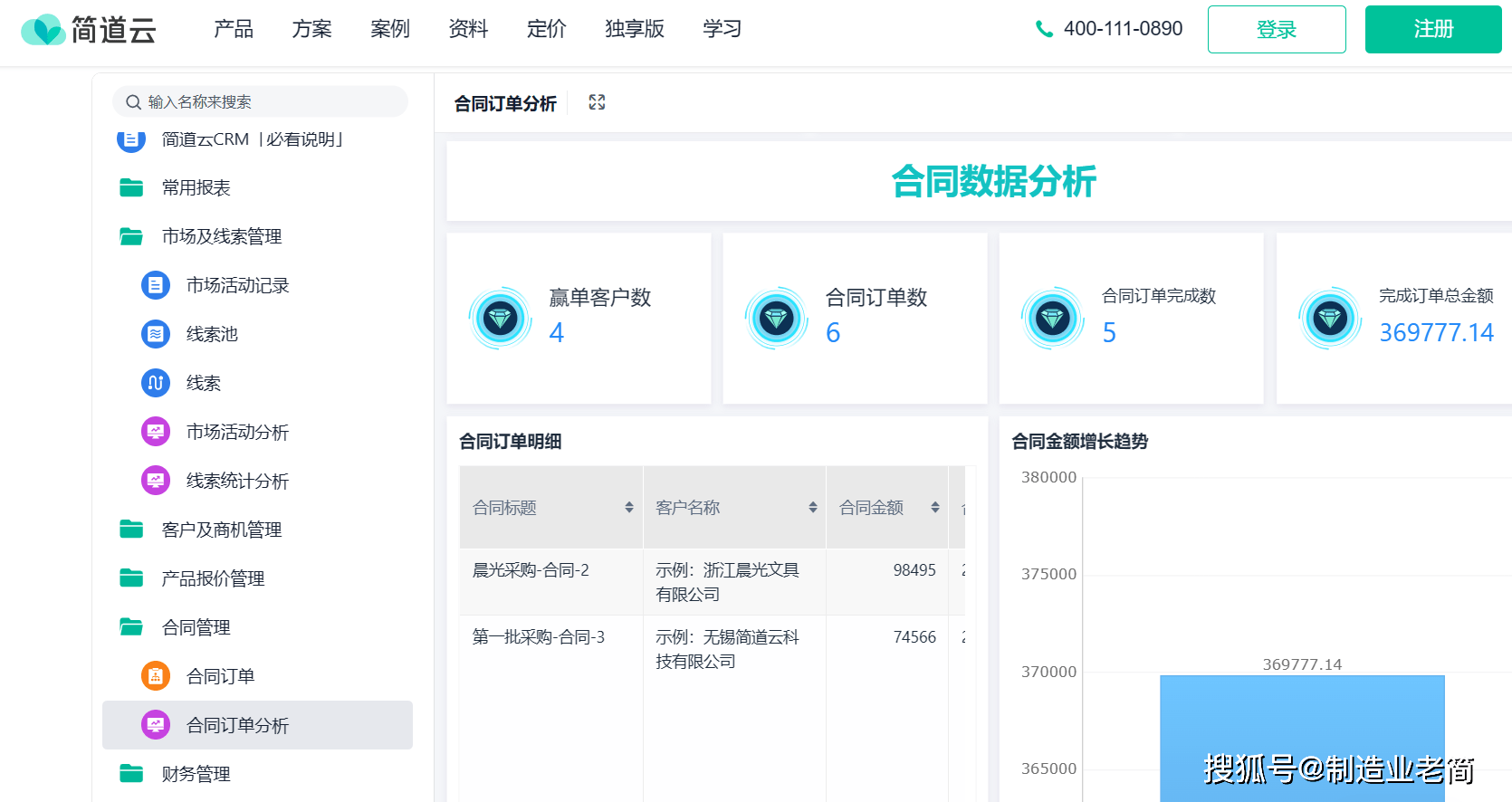
Task: Click the search magnifier icon in sidebar
Action: point(133,102)
